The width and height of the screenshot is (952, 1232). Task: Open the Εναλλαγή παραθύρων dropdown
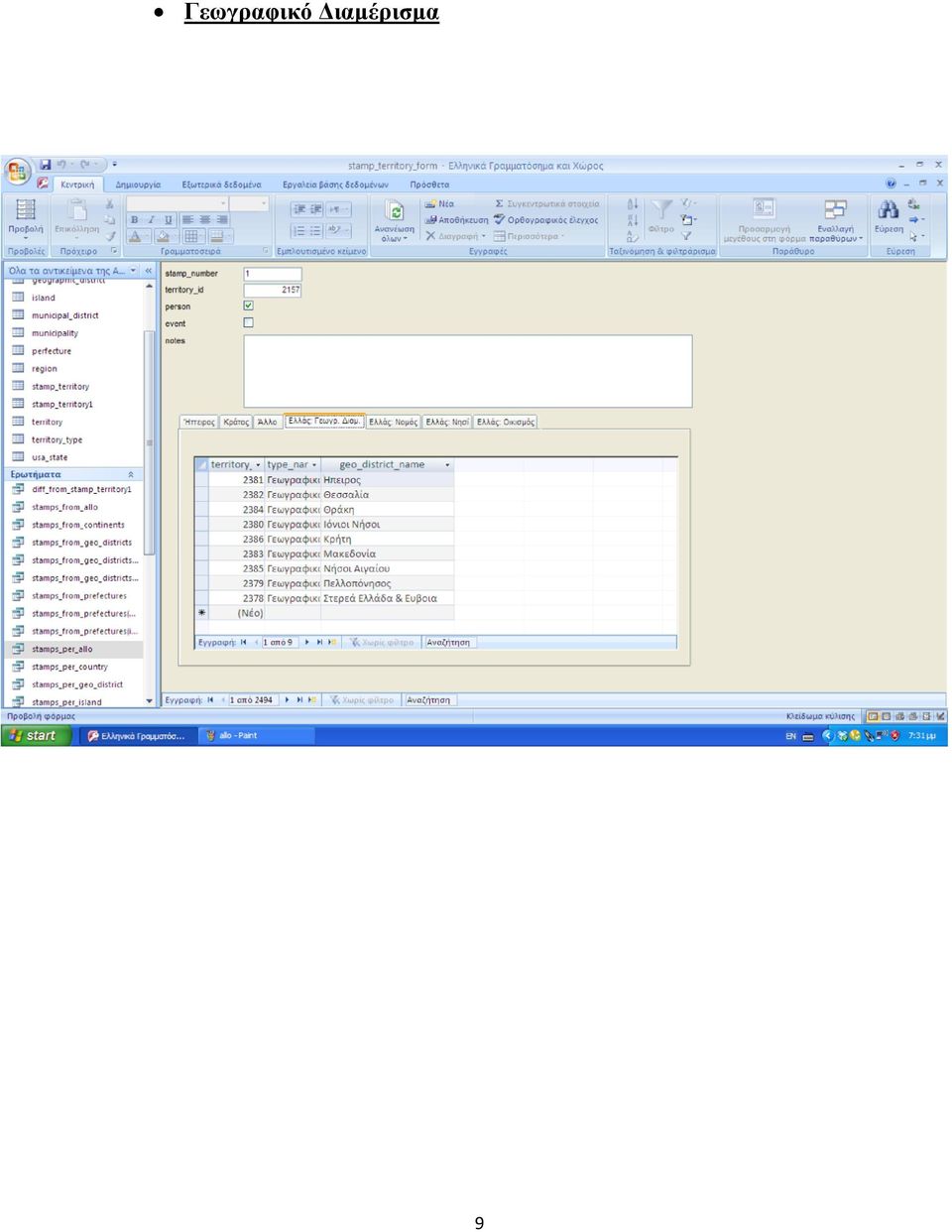point(836,219)
